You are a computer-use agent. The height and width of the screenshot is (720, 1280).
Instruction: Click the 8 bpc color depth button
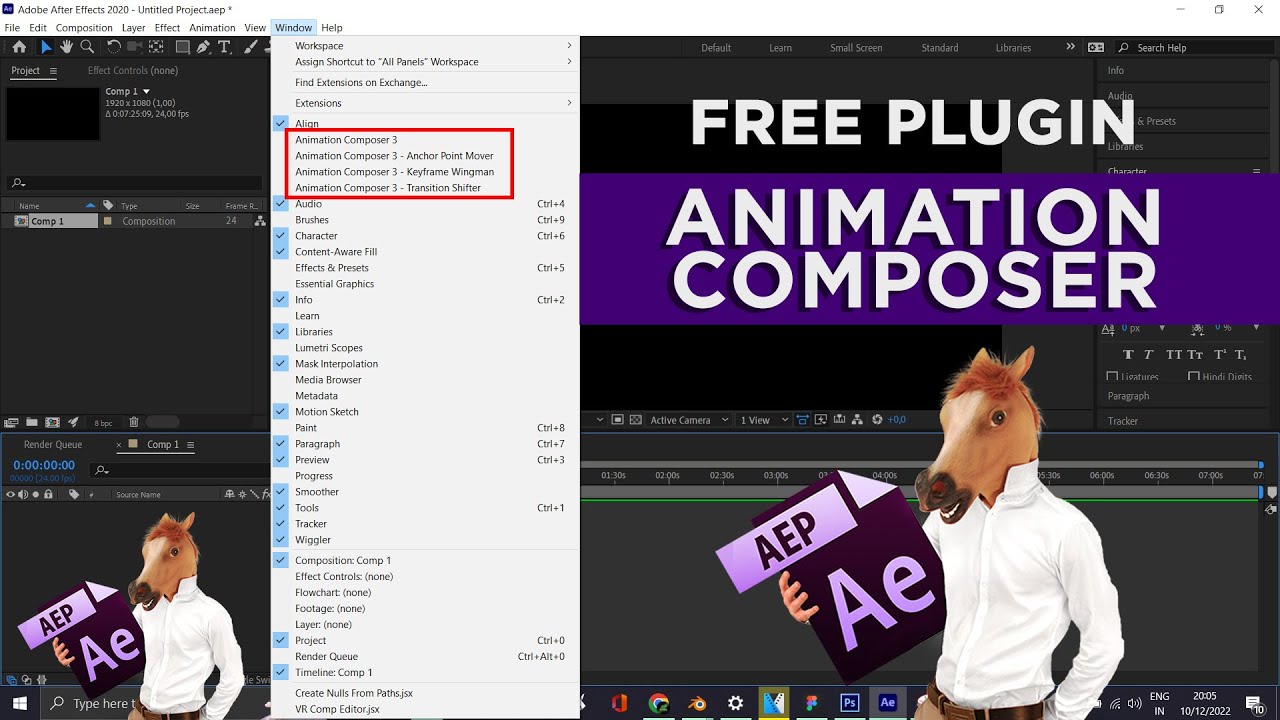103,423
